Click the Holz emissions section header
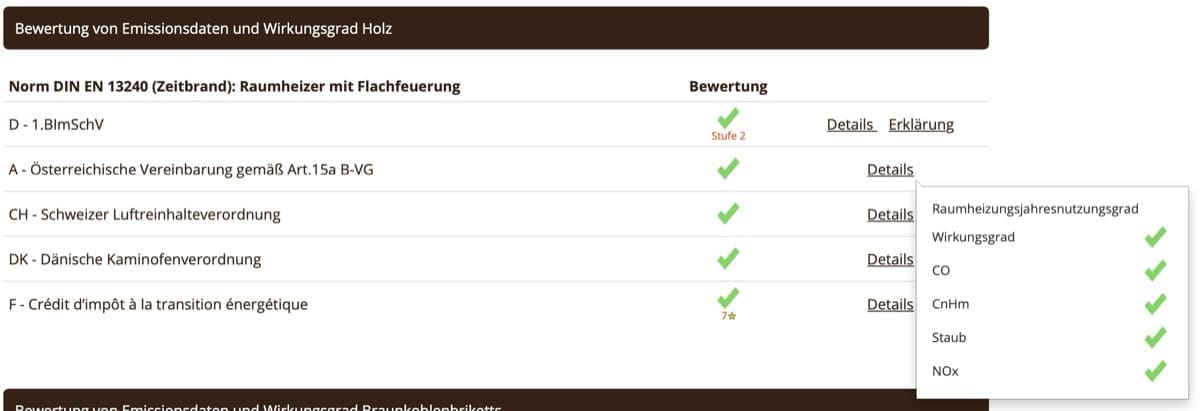 [x=496, y=29]
